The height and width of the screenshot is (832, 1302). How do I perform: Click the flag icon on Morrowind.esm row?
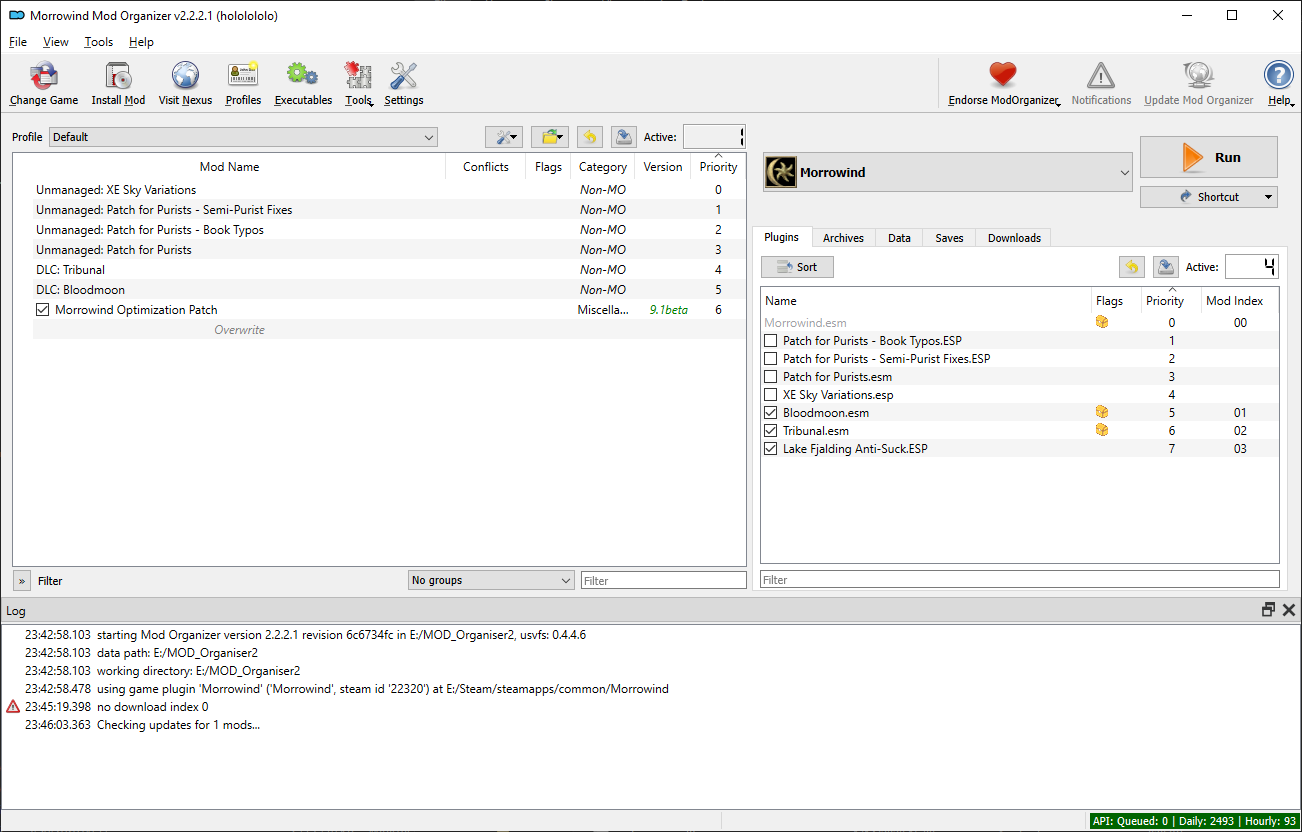(x=1102, y=322)
